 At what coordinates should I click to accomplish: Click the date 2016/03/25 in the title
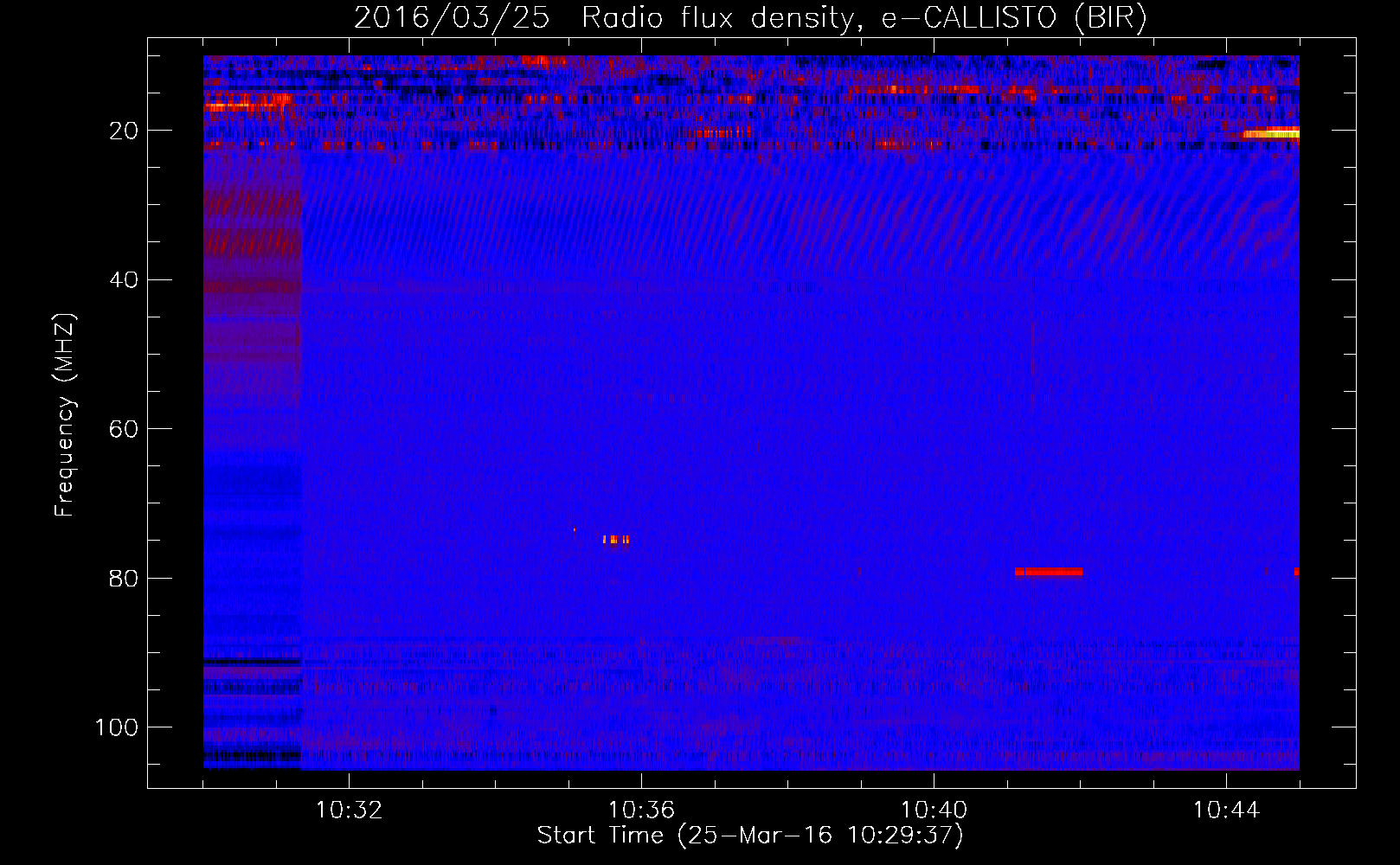point(452,18)
